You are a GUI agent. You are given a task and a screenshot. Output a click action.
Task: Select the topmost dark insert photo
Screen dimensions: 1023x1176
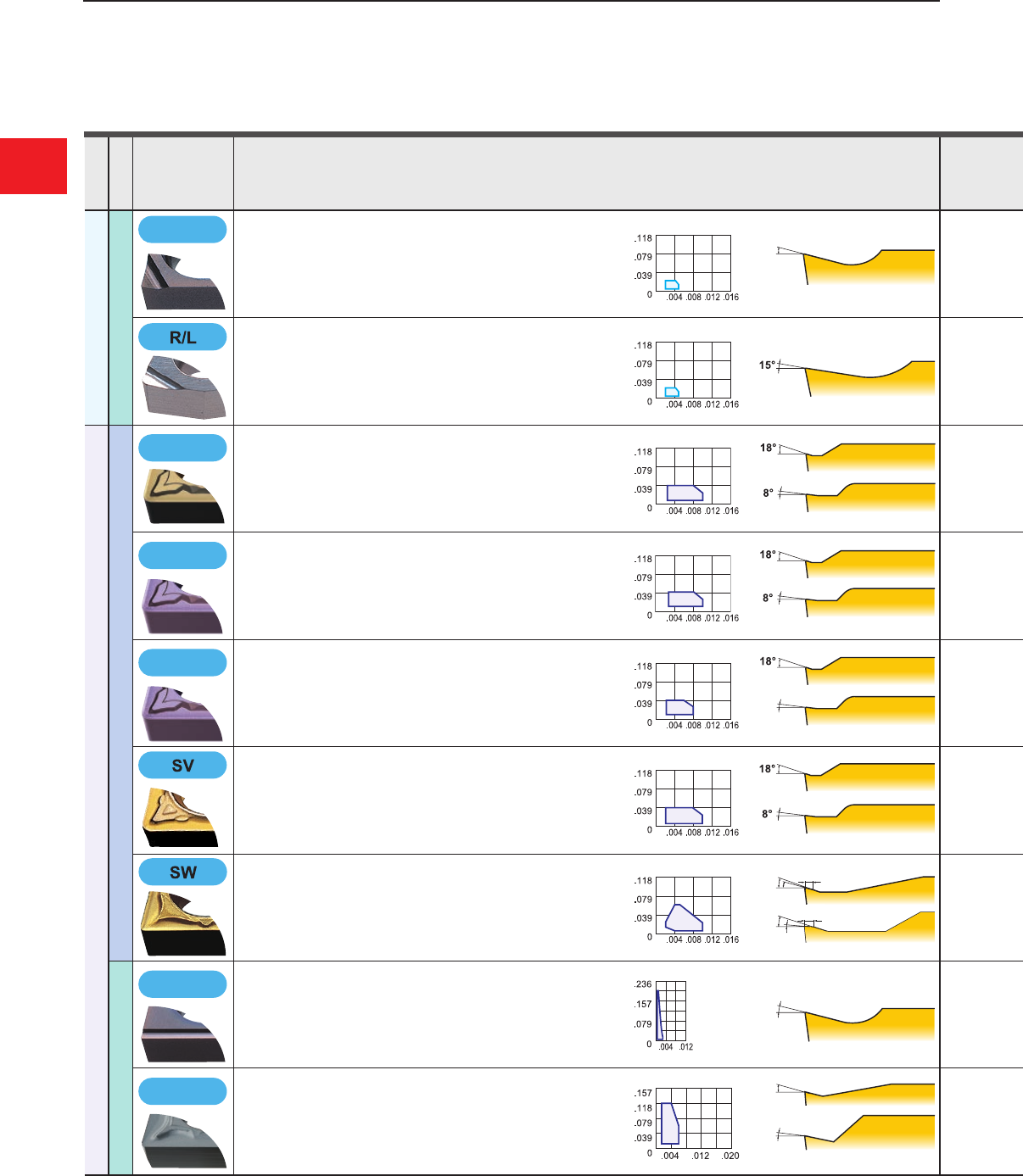click(x=183, y=281)
